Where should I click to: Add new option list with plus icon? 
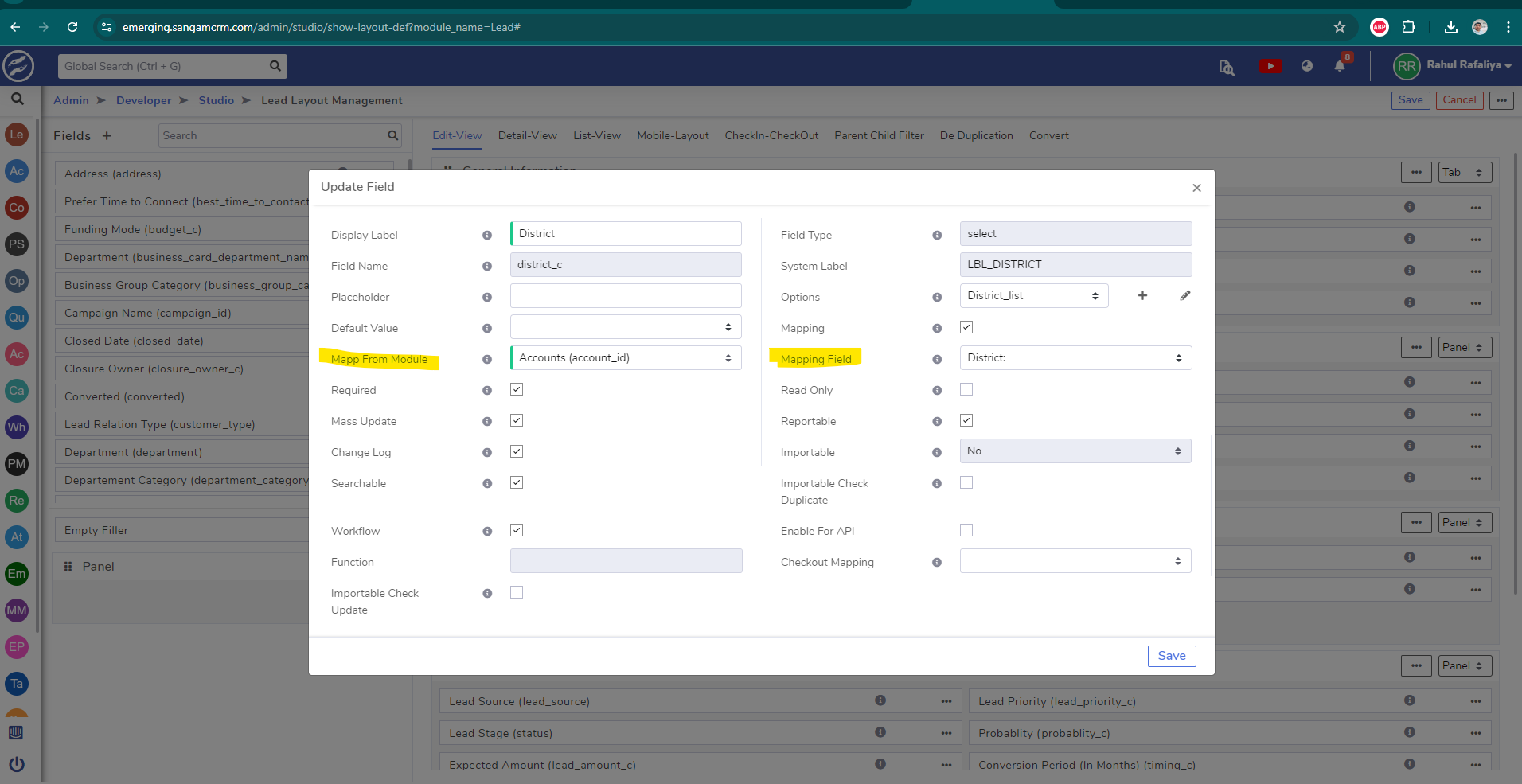(1142, 295)
